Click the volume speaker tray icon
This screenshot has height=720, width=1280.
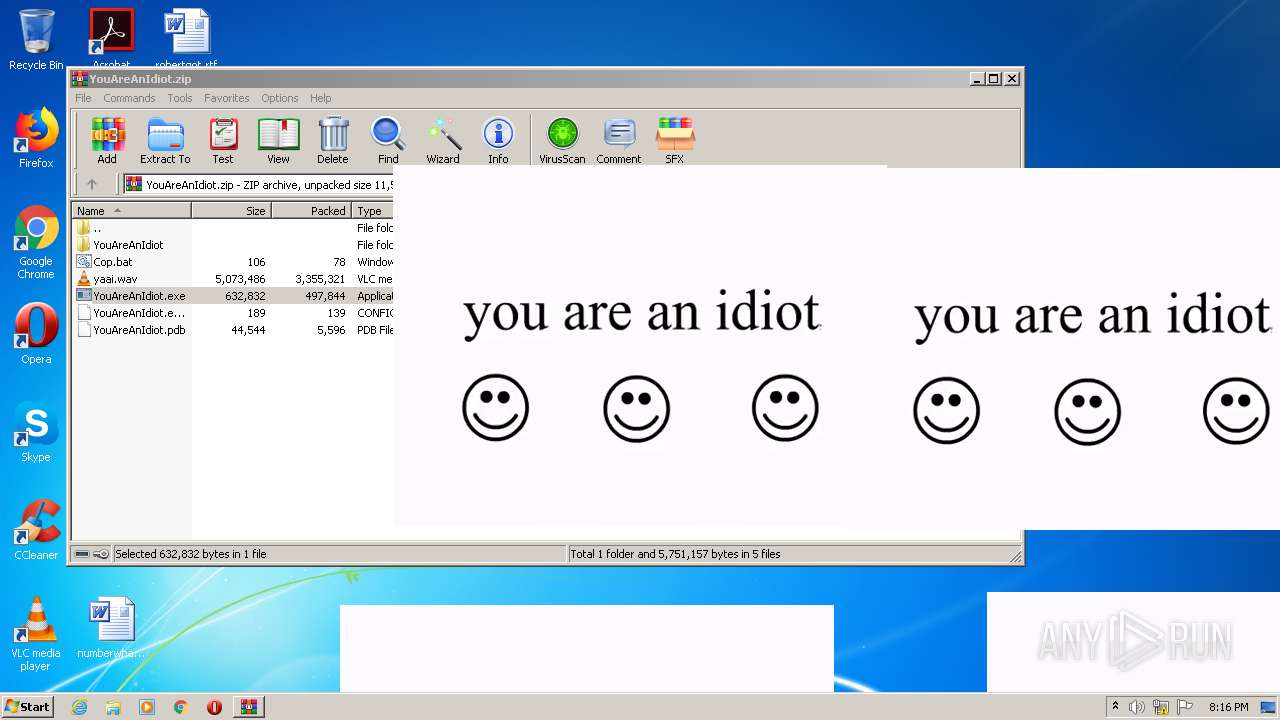[x=1137, y=707]
